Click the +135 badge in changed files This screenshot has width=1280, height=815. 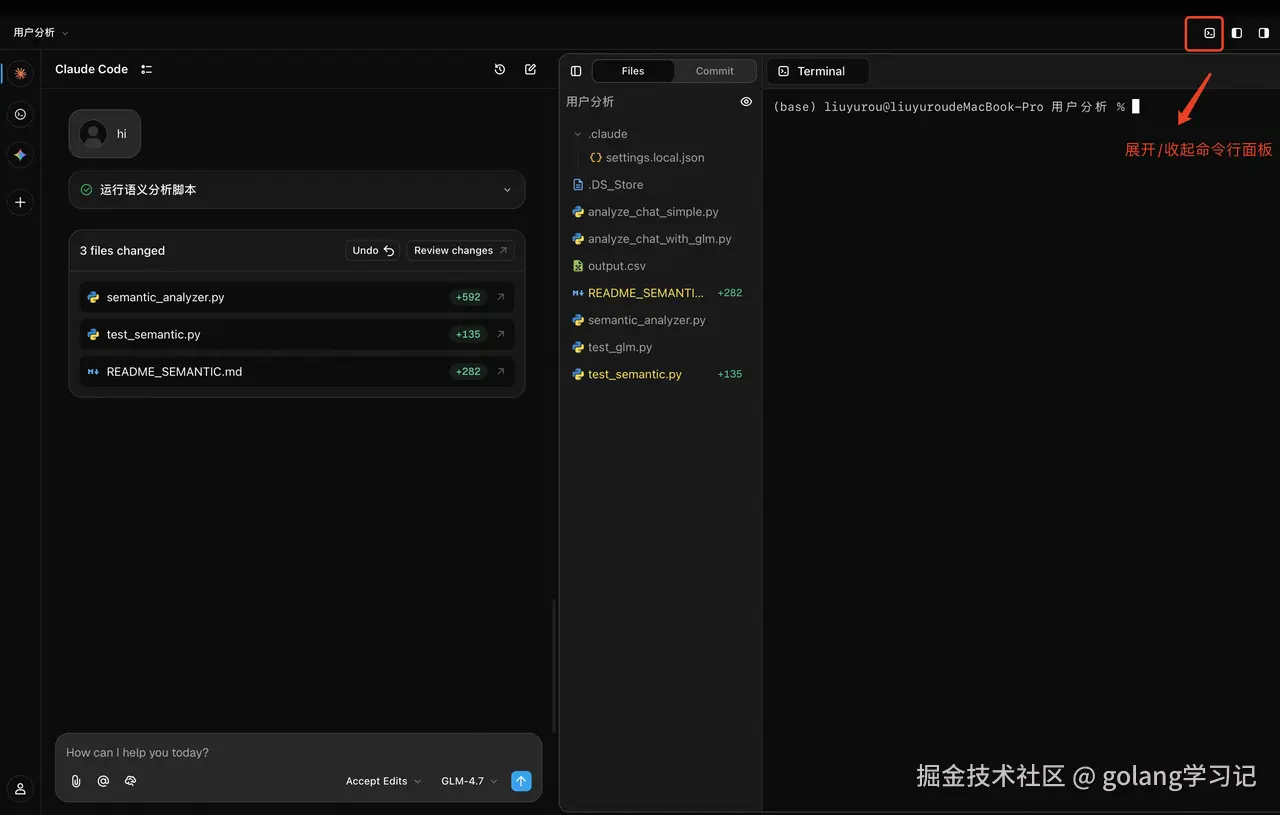[x=468, y=334]
